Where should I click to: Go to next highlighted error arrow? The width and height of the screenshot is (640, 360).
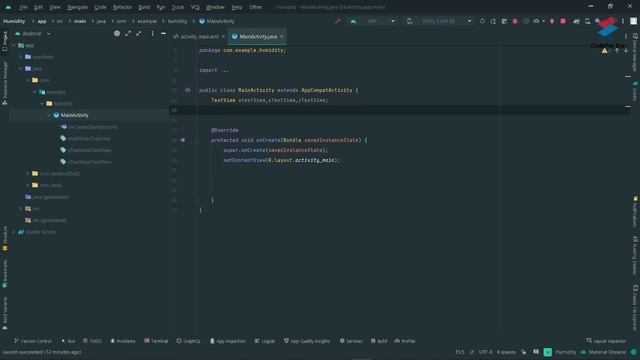626,51
